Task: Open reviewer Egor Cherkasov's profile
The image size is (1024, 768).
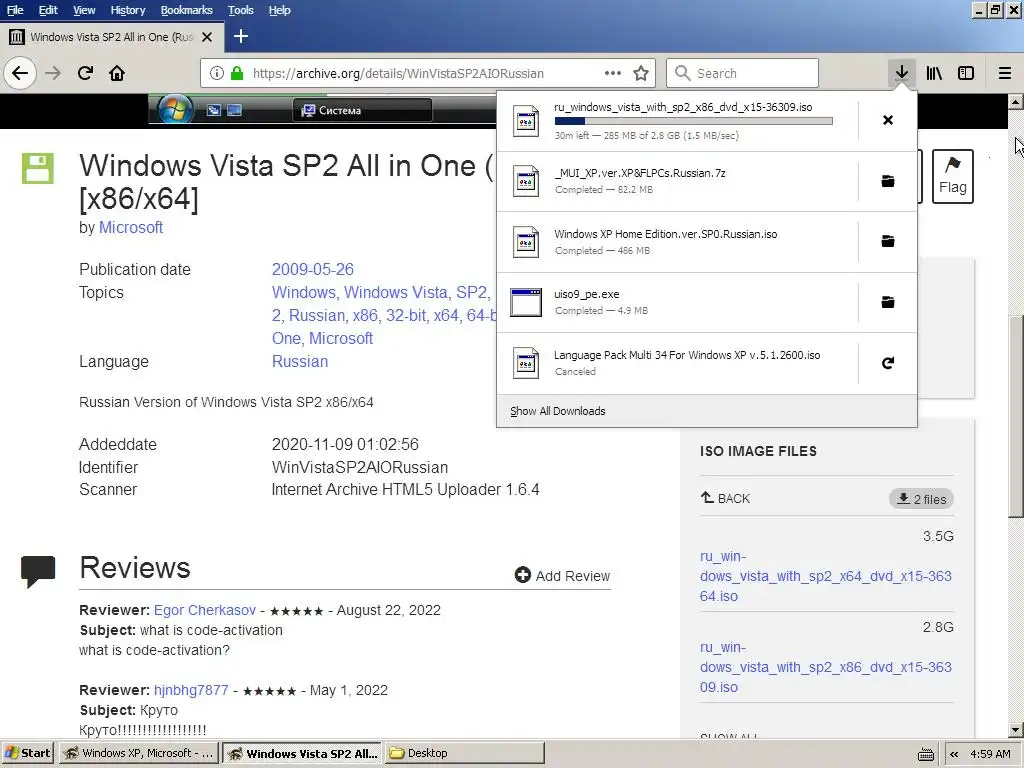Action: (204, 610)
